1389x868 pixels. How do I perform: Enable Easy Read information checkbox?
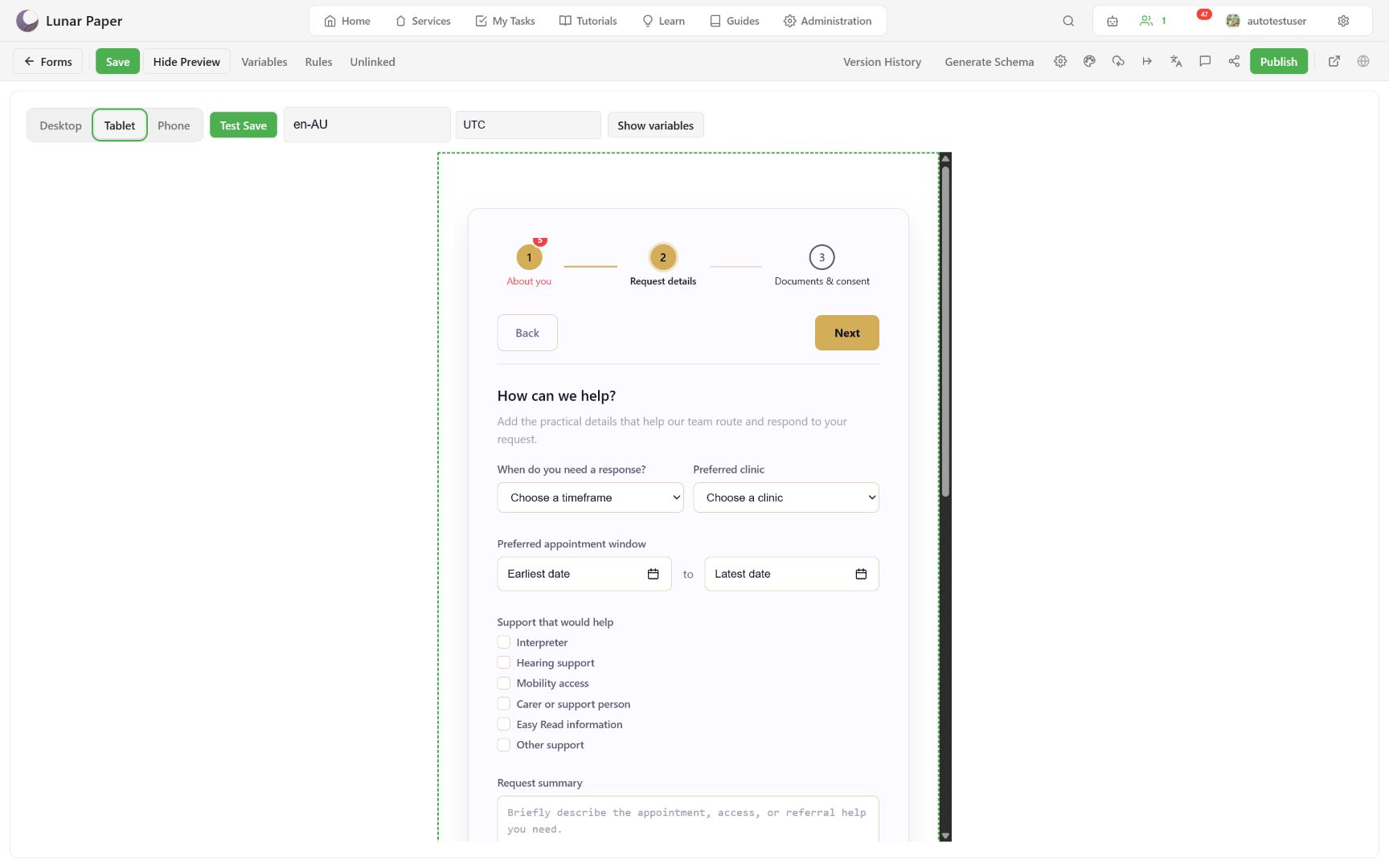[504, 724]
